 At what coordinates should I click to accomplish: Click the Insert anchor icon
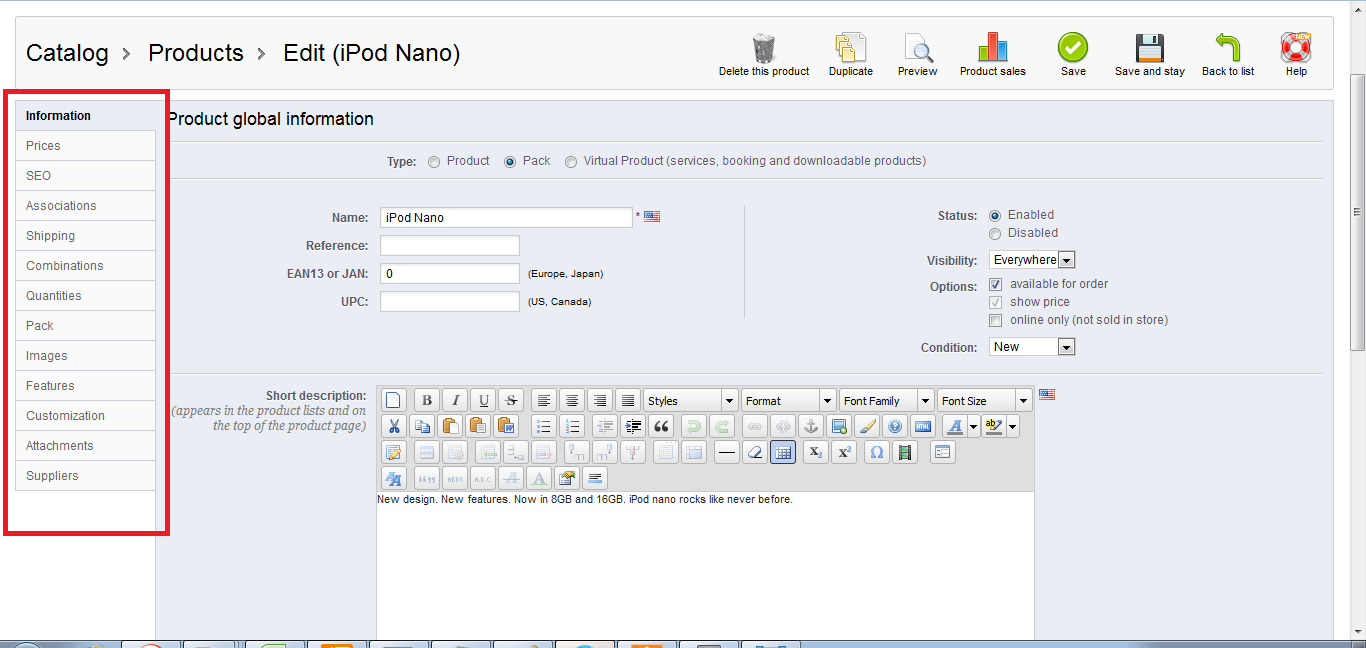(x=812, y=426)
